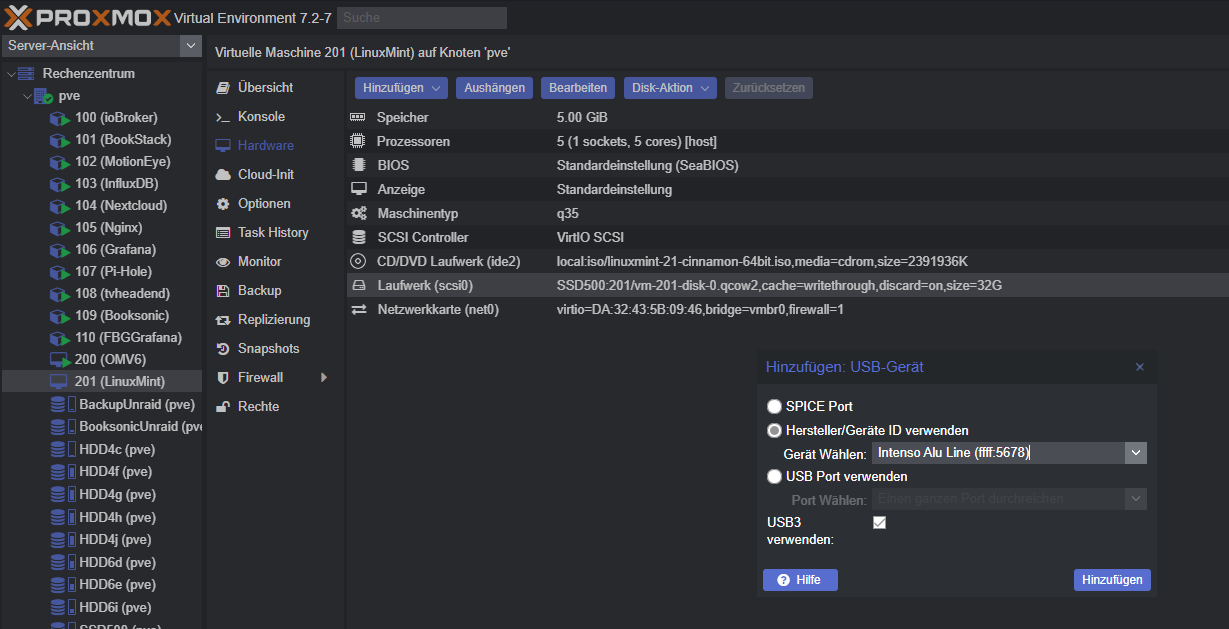Open the Task History tab
The image size is (1229, 629).
[273, 233]
